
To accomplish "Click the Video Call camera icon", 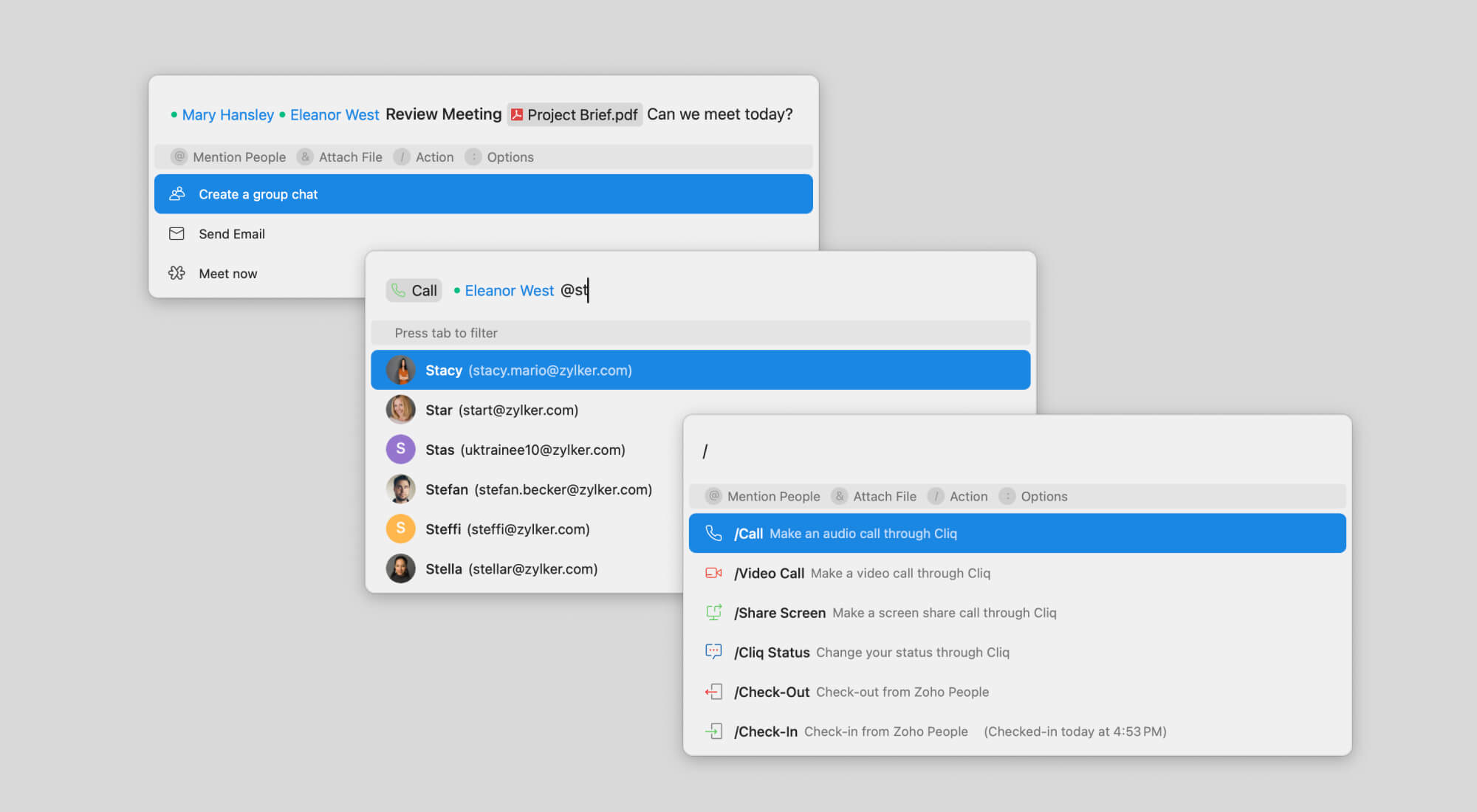I will click(x=713, y=573).
